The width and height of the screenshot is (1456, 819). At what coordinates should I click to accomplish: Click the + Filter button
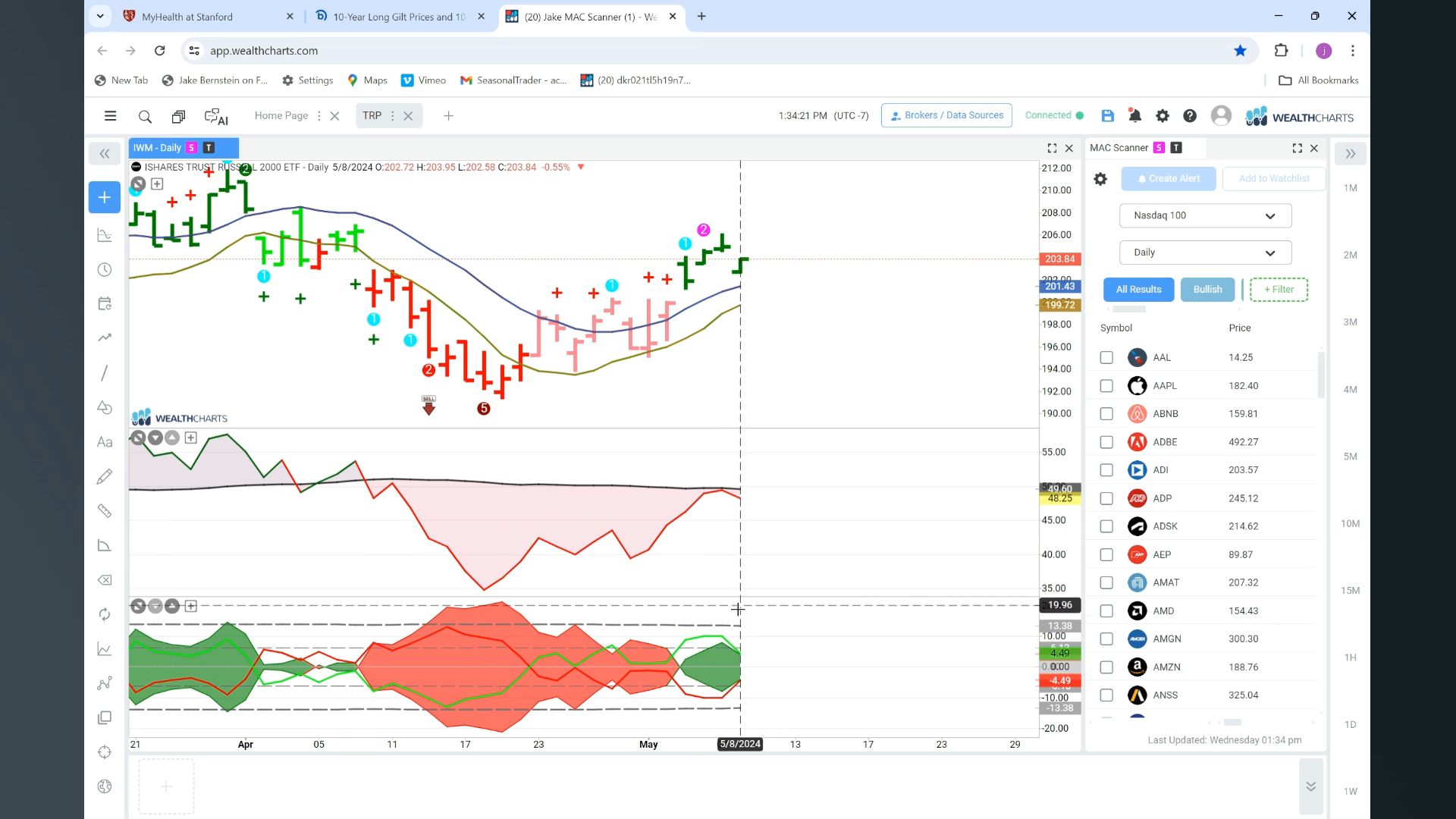click(1279, 290)
